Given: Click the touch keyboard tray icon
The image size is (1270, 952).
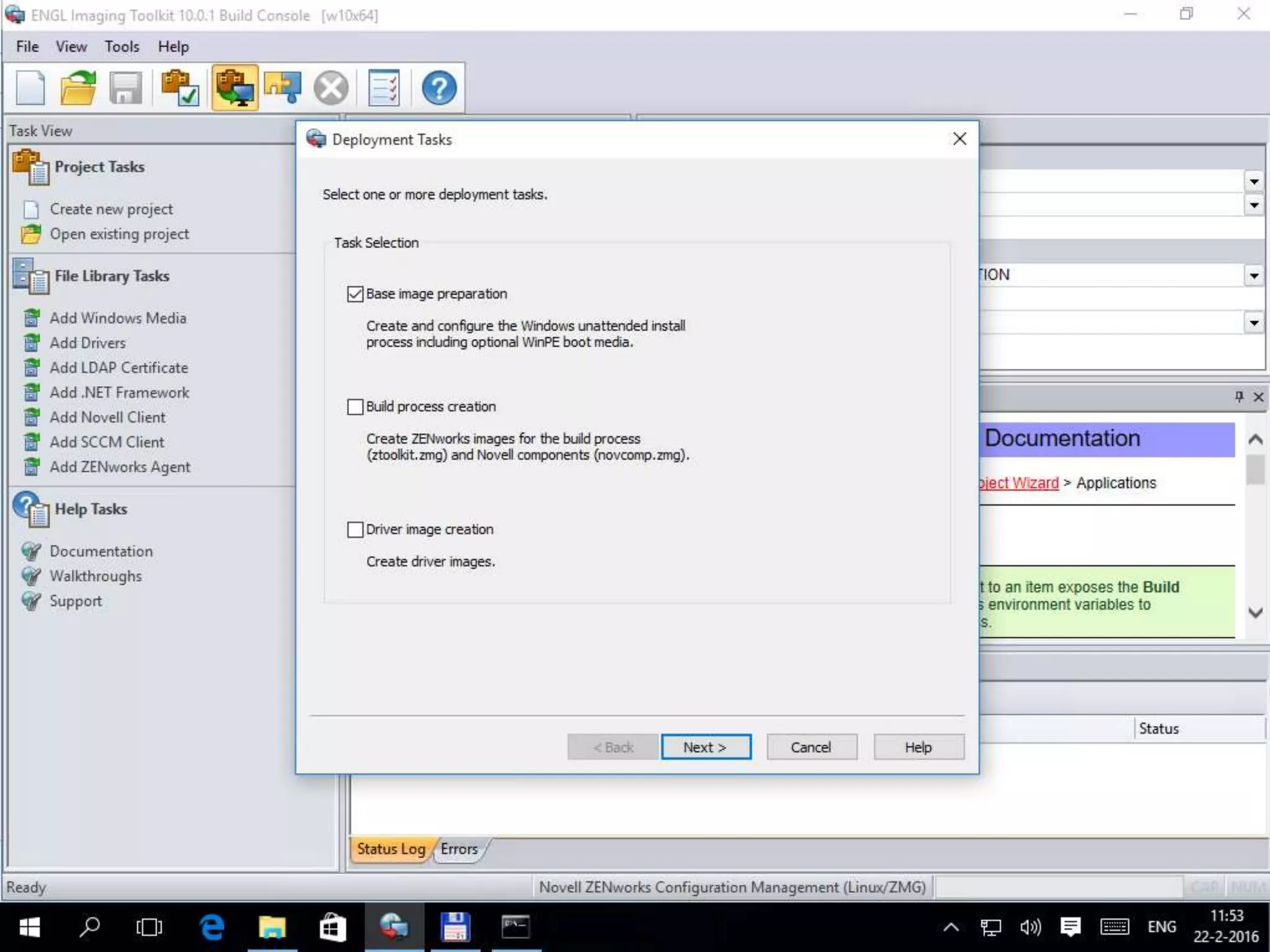Looking at the screenshot, I should point(1115,927).
